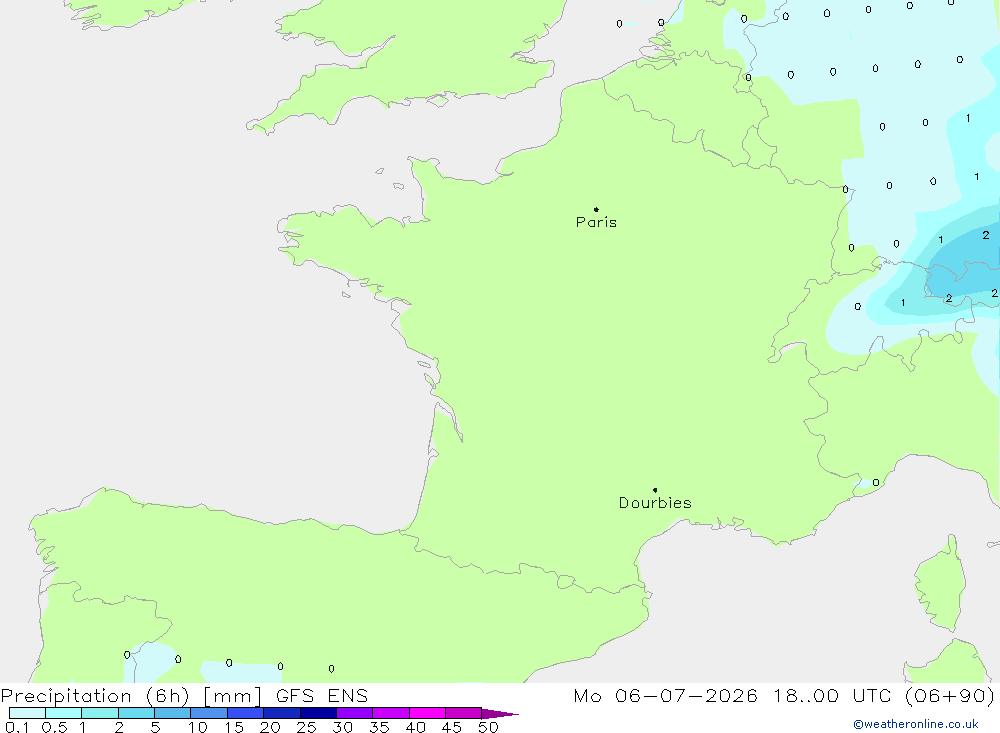Pick the 30–35 mm purple legend swatch
1000x733 pixels.
(x=355, y=713)
